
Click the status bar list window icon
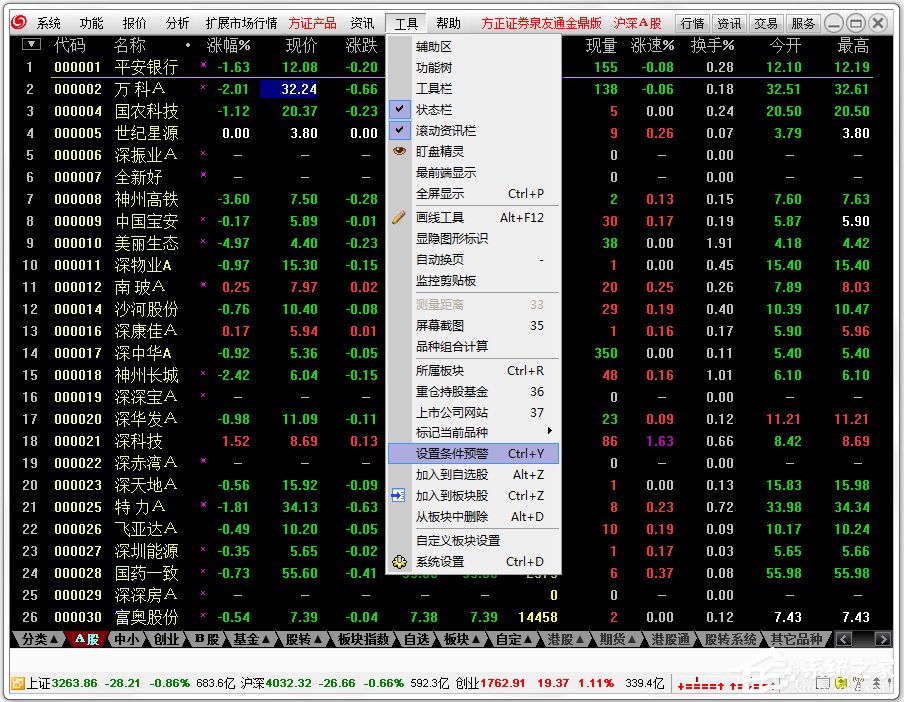pos(823,684)
